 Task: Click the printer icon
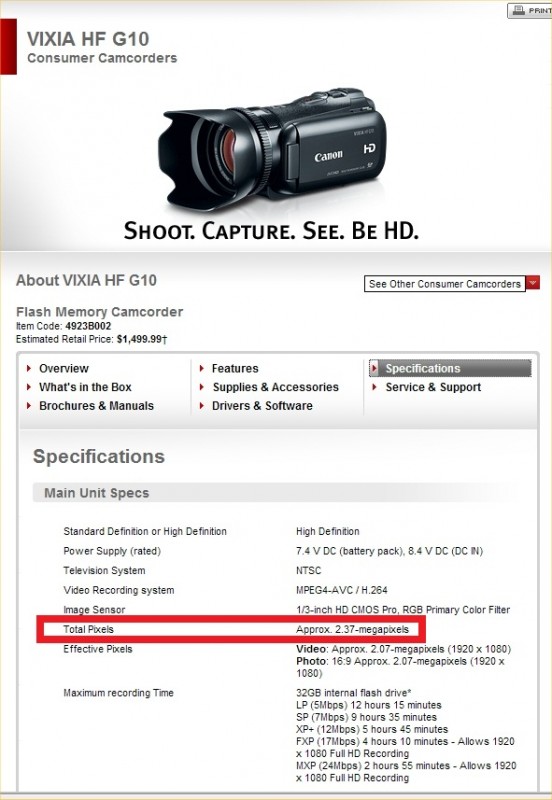[518, 10]
